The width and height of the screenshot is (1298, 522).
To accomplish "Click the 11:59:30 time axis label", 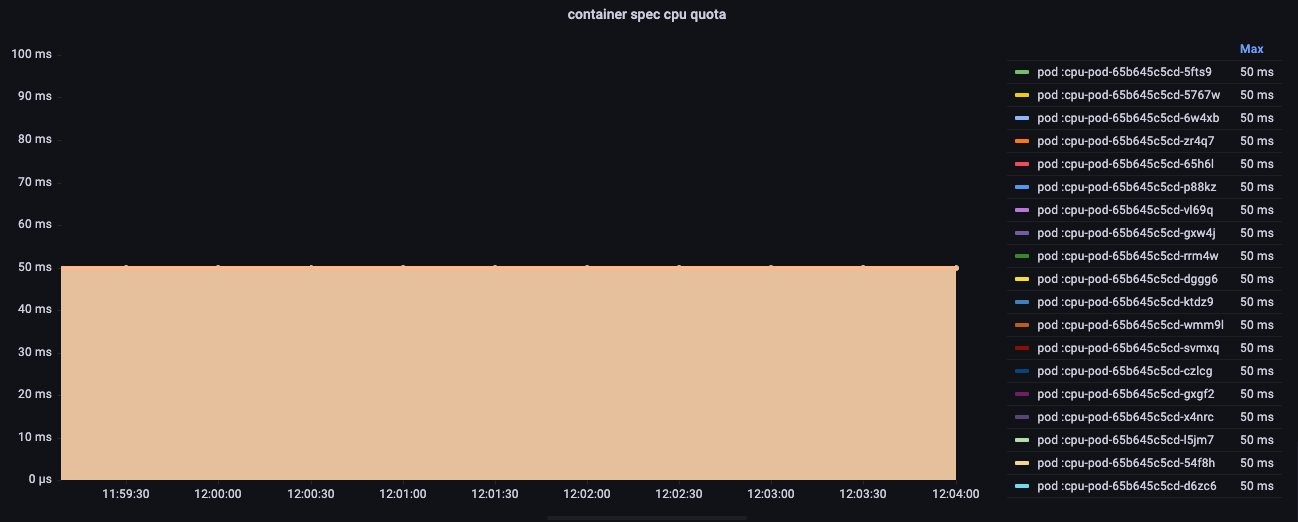I will coord(126,494).
